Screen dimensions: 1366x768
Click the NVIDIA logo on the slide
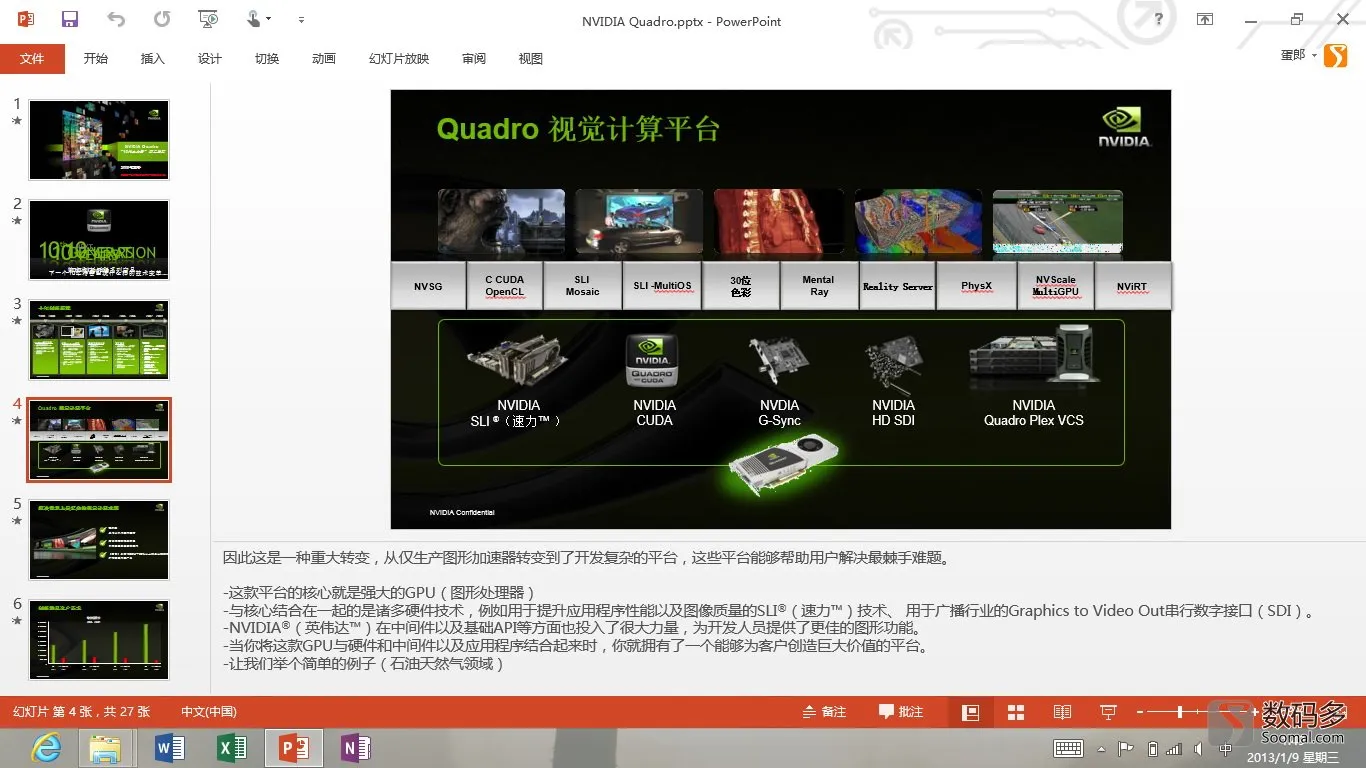tap(1125, 126)
